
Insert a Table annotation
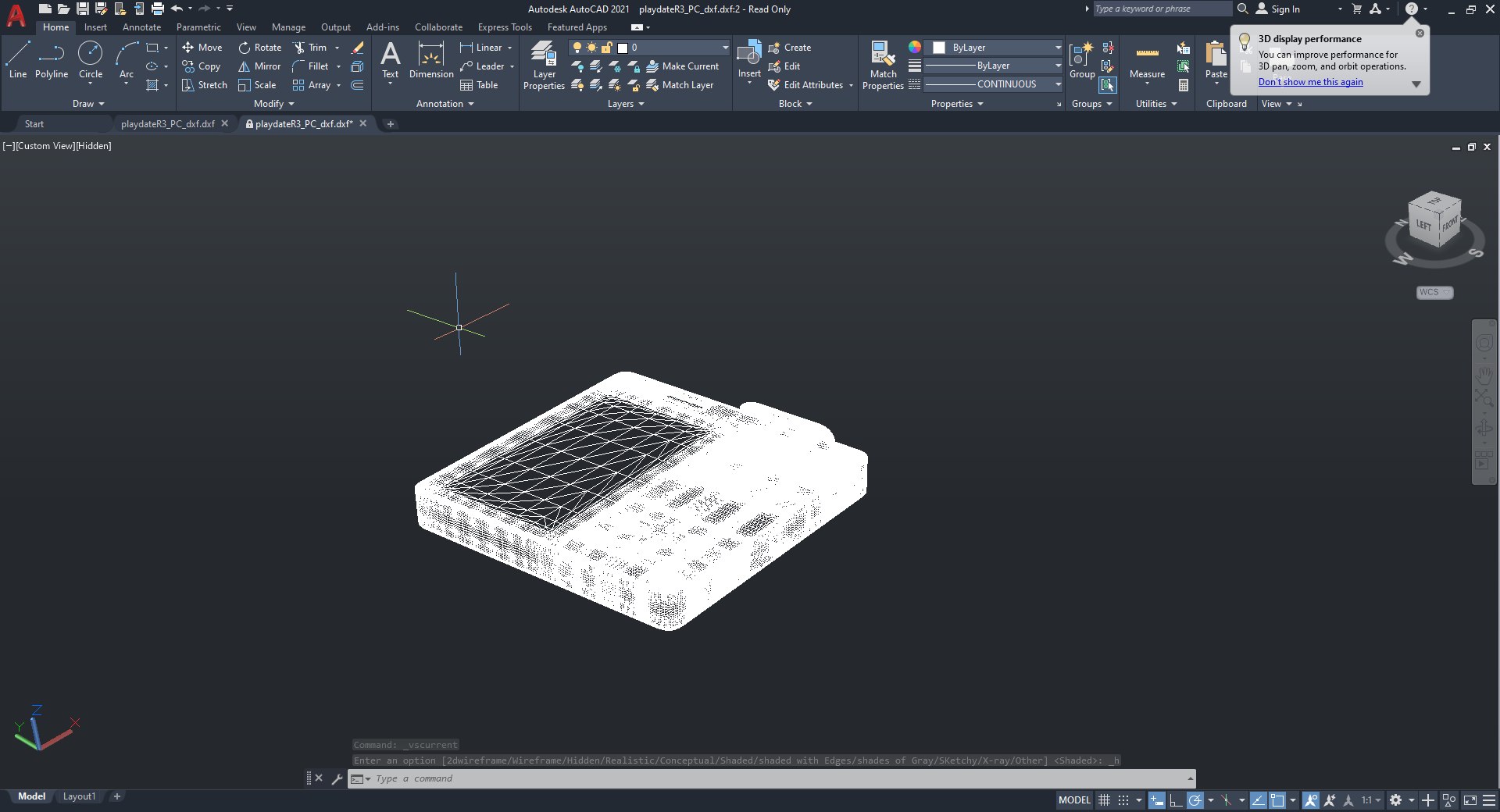[x=479, y=85]
